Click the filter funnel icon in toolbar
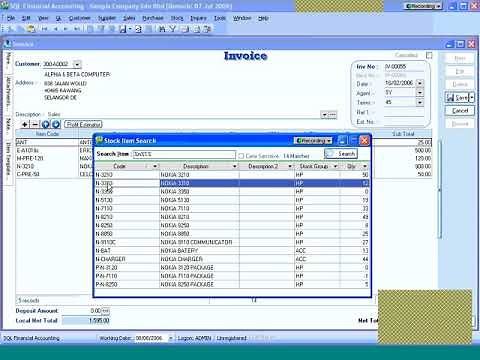This screenshot has width=480, height=360. 172,29
